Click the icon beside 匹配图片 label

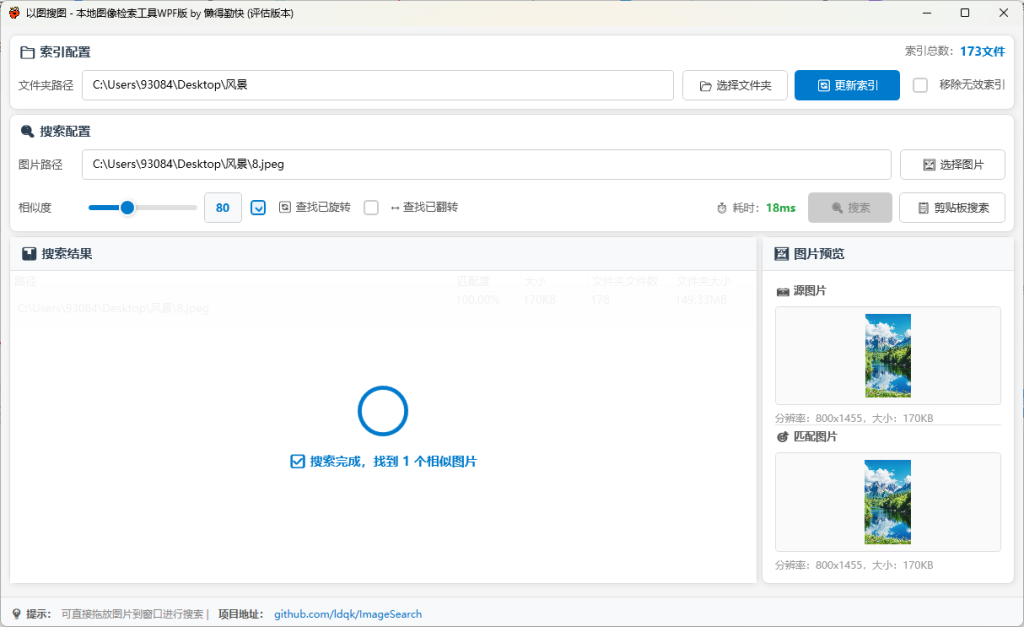[x=782, y=436]
